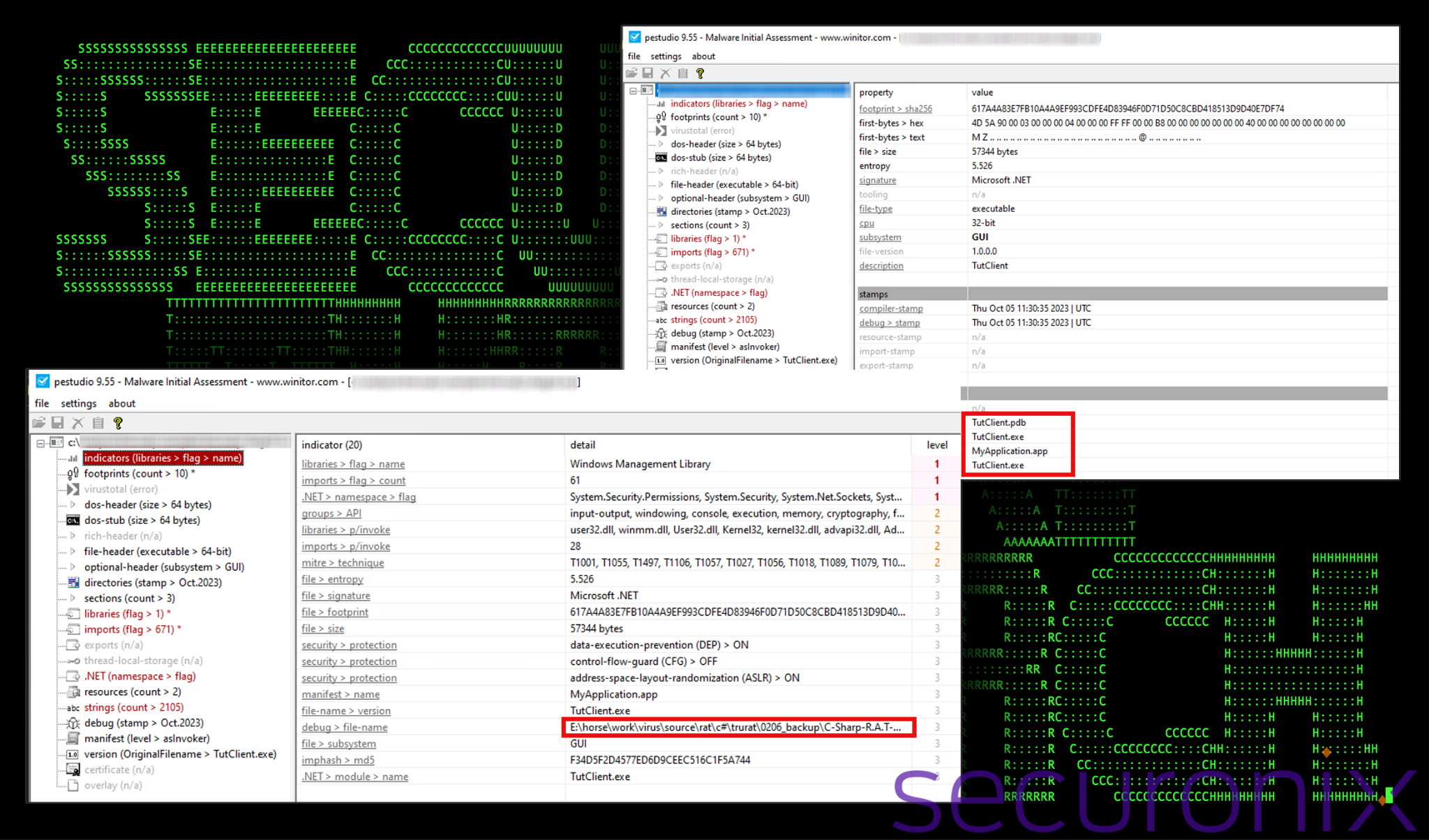Expand the dos-header node in the lower tree
Viewport: 1429px width, 840px height.
pyautogui.click(x=73, y=504)
